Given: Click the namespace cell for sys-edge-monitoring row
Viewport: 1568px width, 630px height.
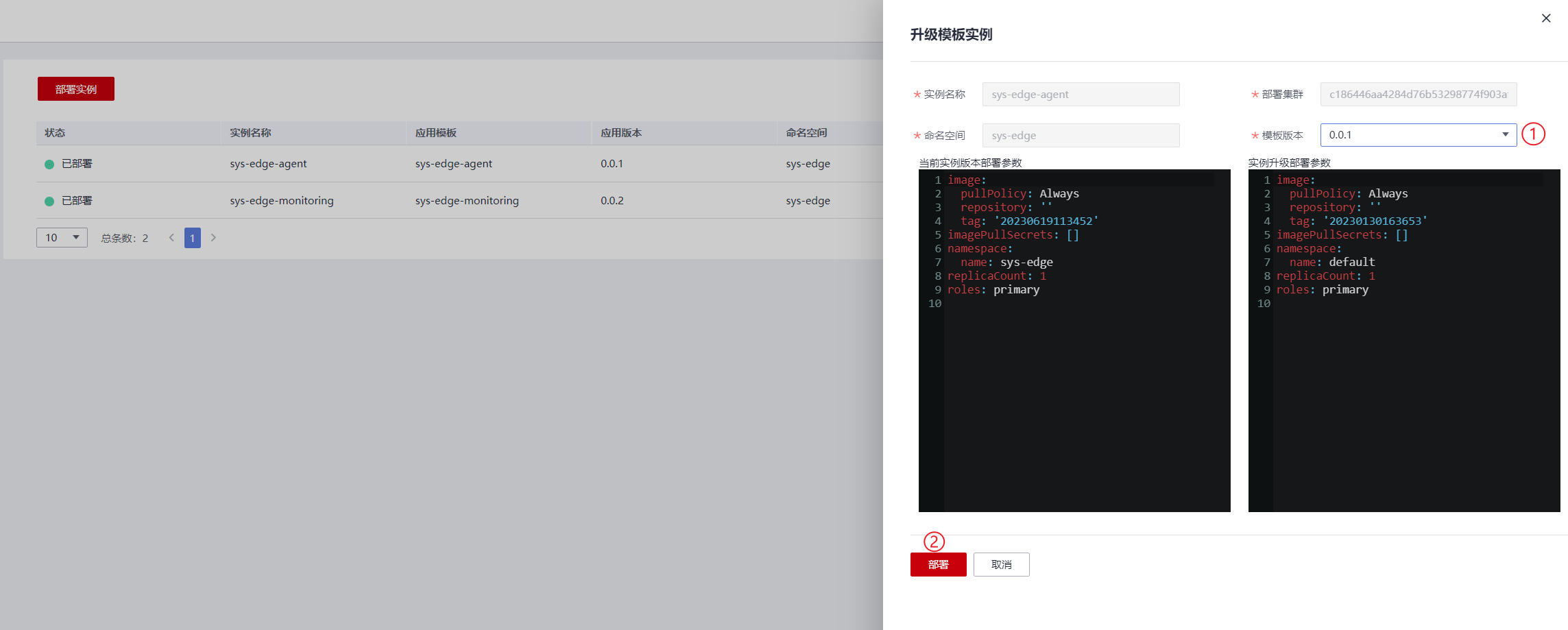Looking at the screenshot, I should pyautogui.click(x=808, y=201).
